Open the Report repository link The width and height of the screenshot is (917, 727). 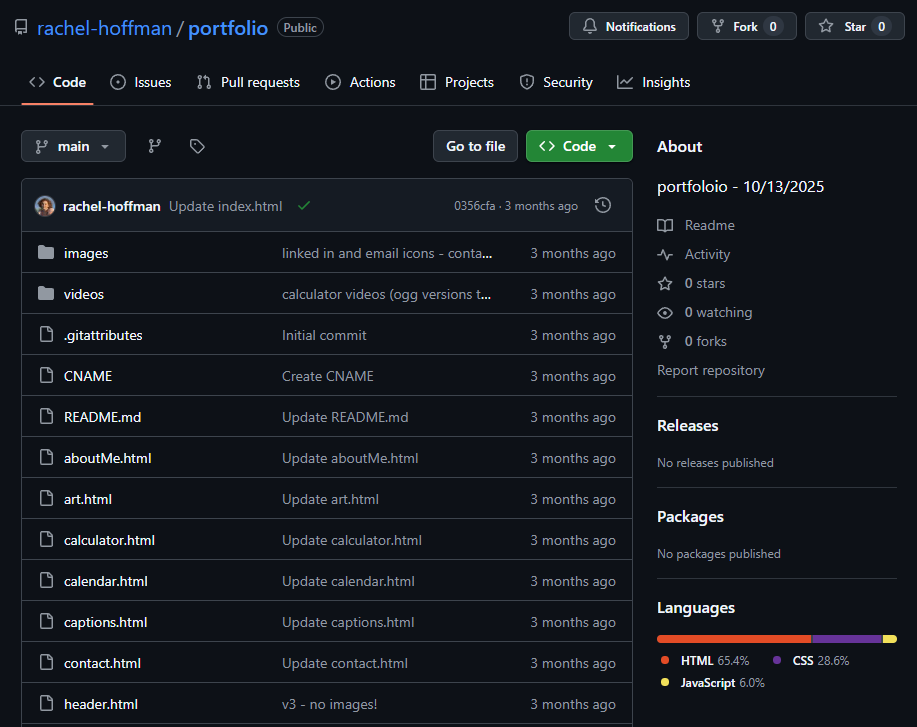tap(711, 370)
